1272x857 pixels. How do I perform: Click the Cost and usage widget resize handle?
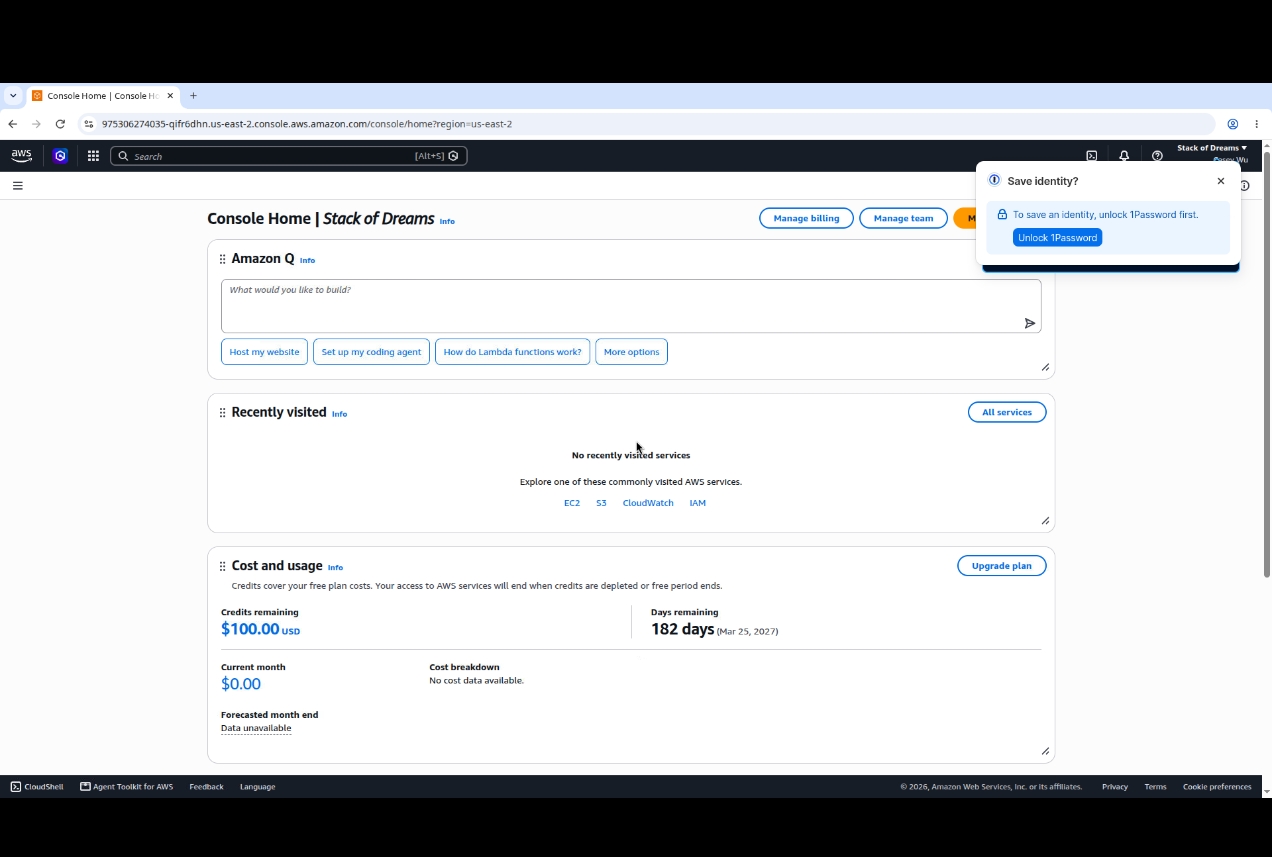(1045, 751)
